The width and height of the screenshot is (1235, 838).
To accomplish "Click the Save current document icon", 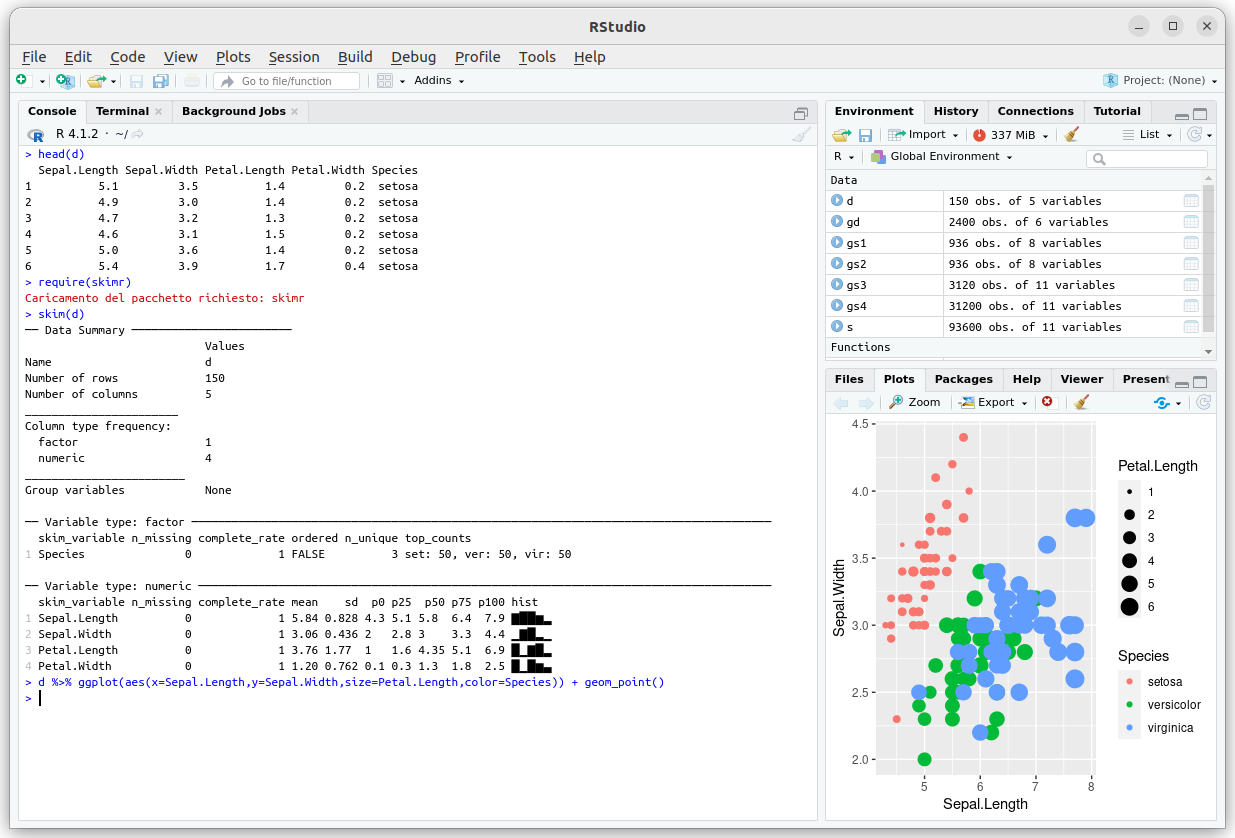I will click(136, 80).
